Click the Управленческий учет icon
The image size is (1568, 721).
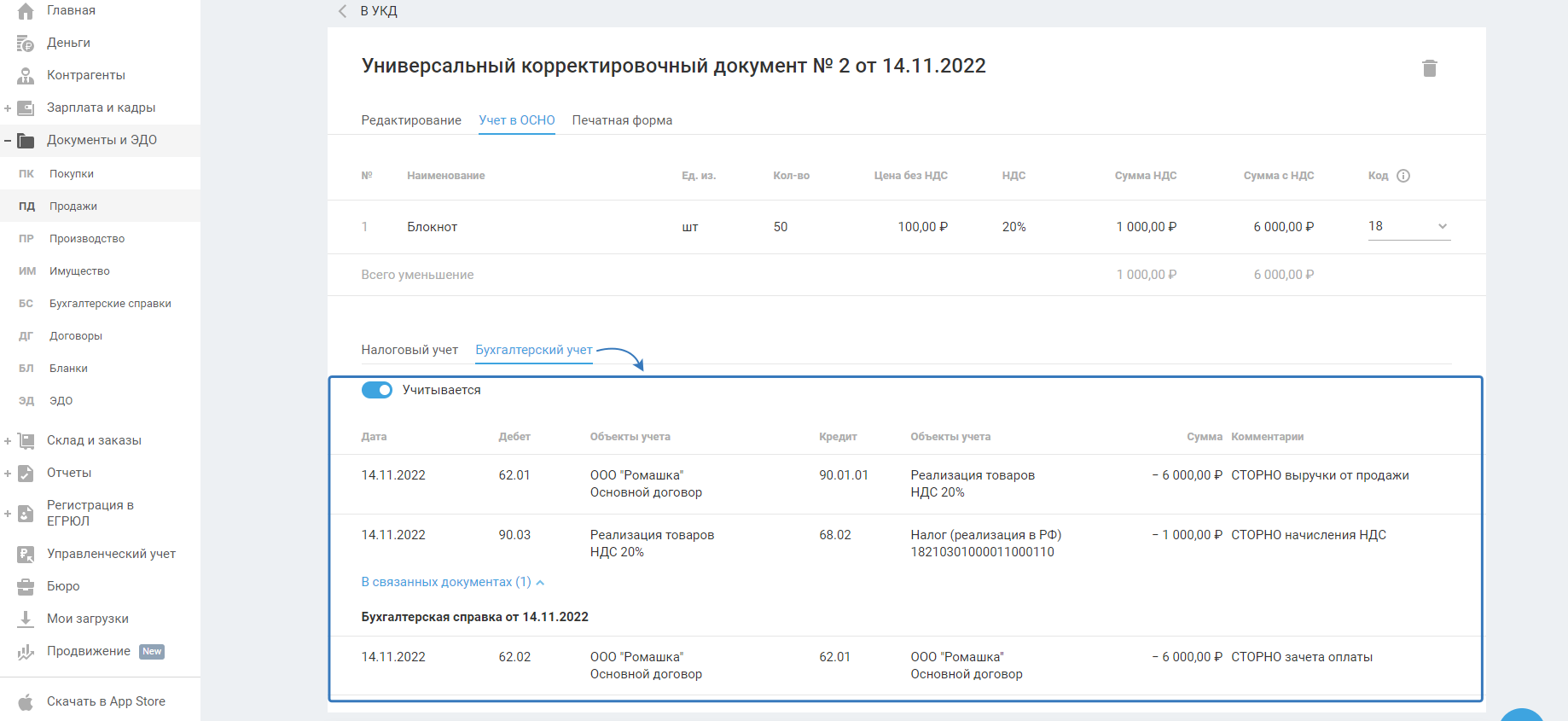coord(26,555)
